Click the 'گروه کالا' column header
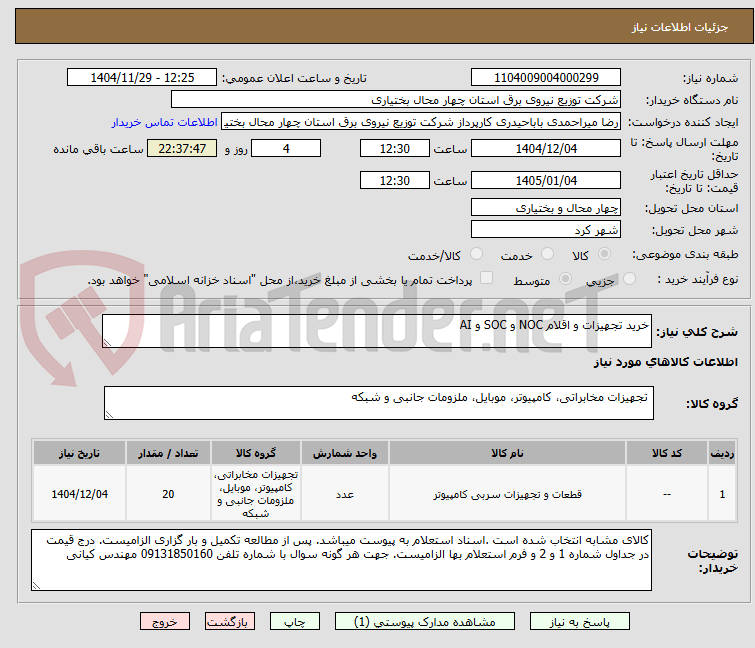Viewport: 755px width, 648px height. coord(256,453)
